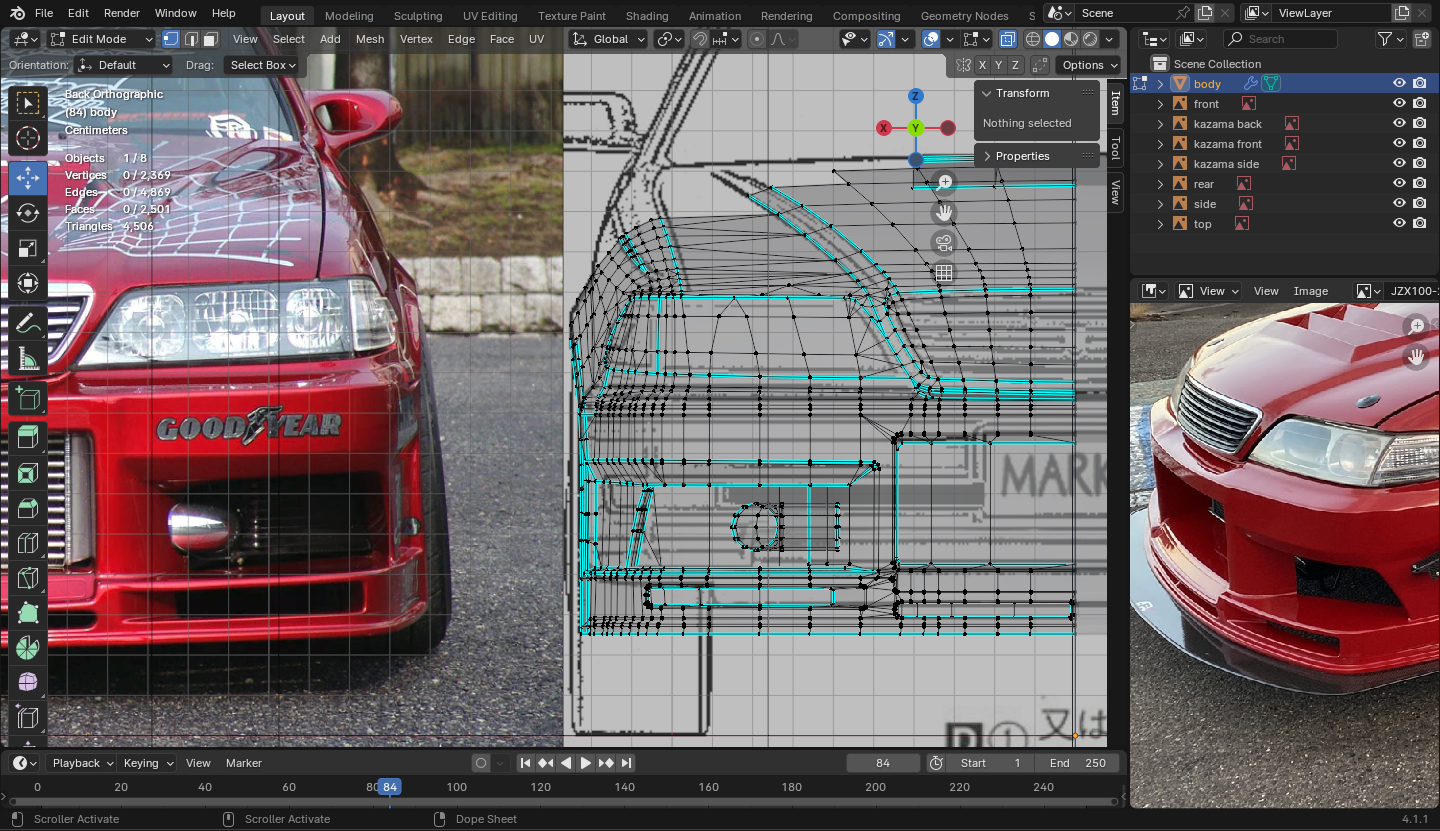The image size is (1440, 831).
Task: Choose the Move tool
Action: [28, 178]
